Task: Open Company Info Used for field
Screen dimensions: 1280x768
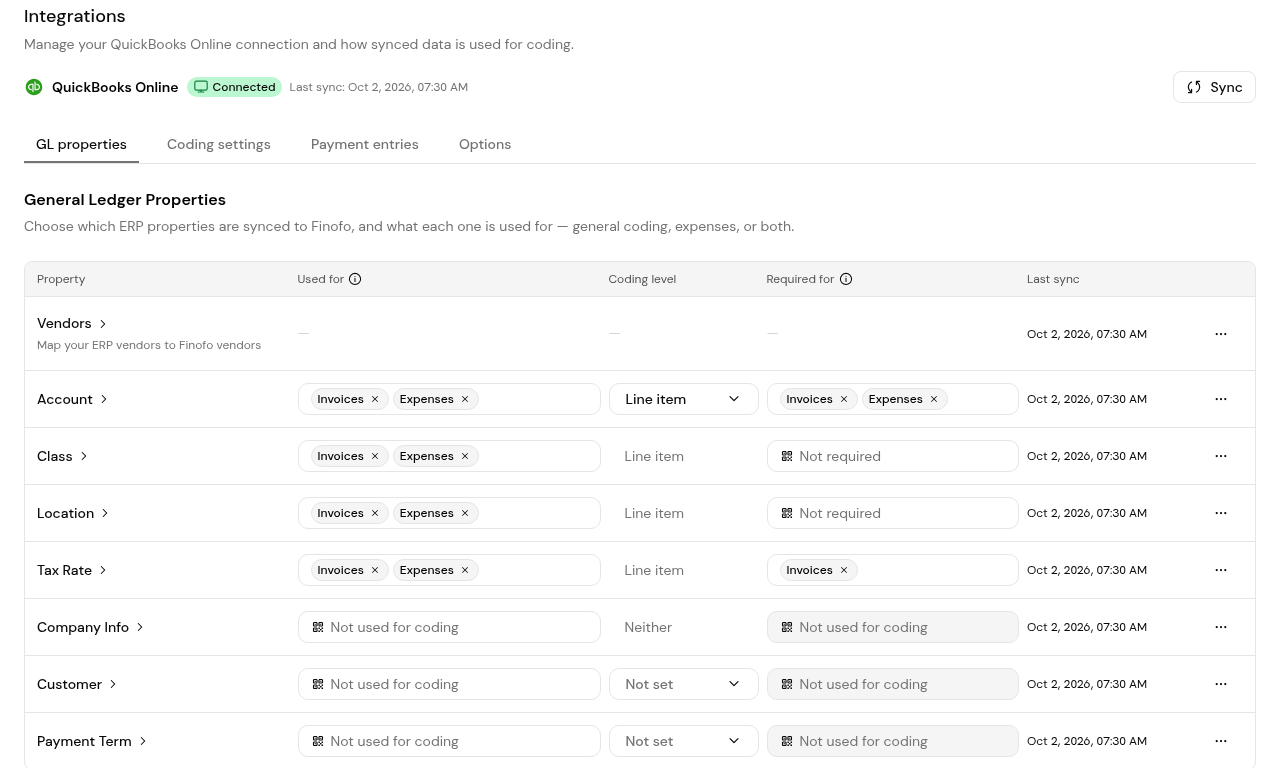Action: click(x=449, y=627)
